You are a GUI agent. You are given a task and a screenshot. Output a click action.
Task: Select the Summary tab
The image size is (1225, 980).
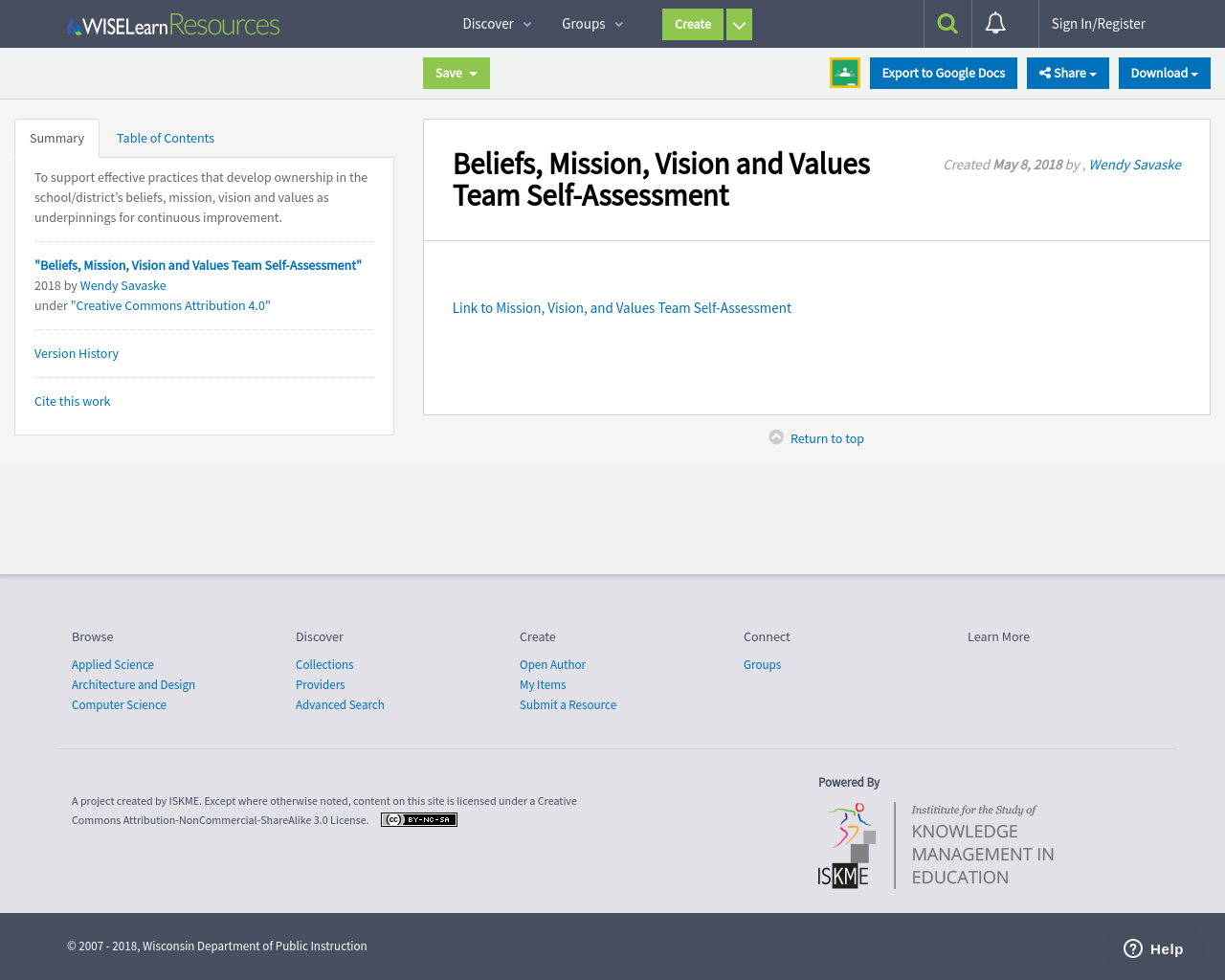pos(56,137)
